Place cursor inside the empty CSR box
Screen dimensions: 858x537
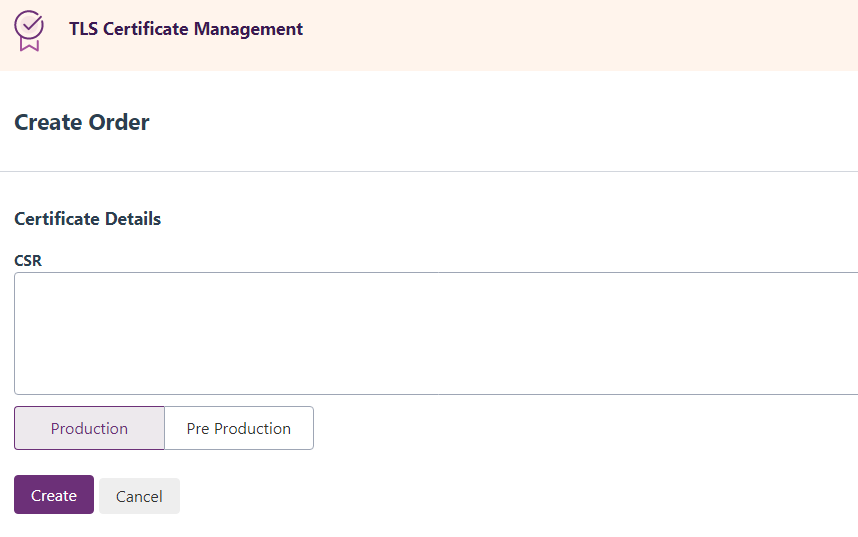pos(436,333)
